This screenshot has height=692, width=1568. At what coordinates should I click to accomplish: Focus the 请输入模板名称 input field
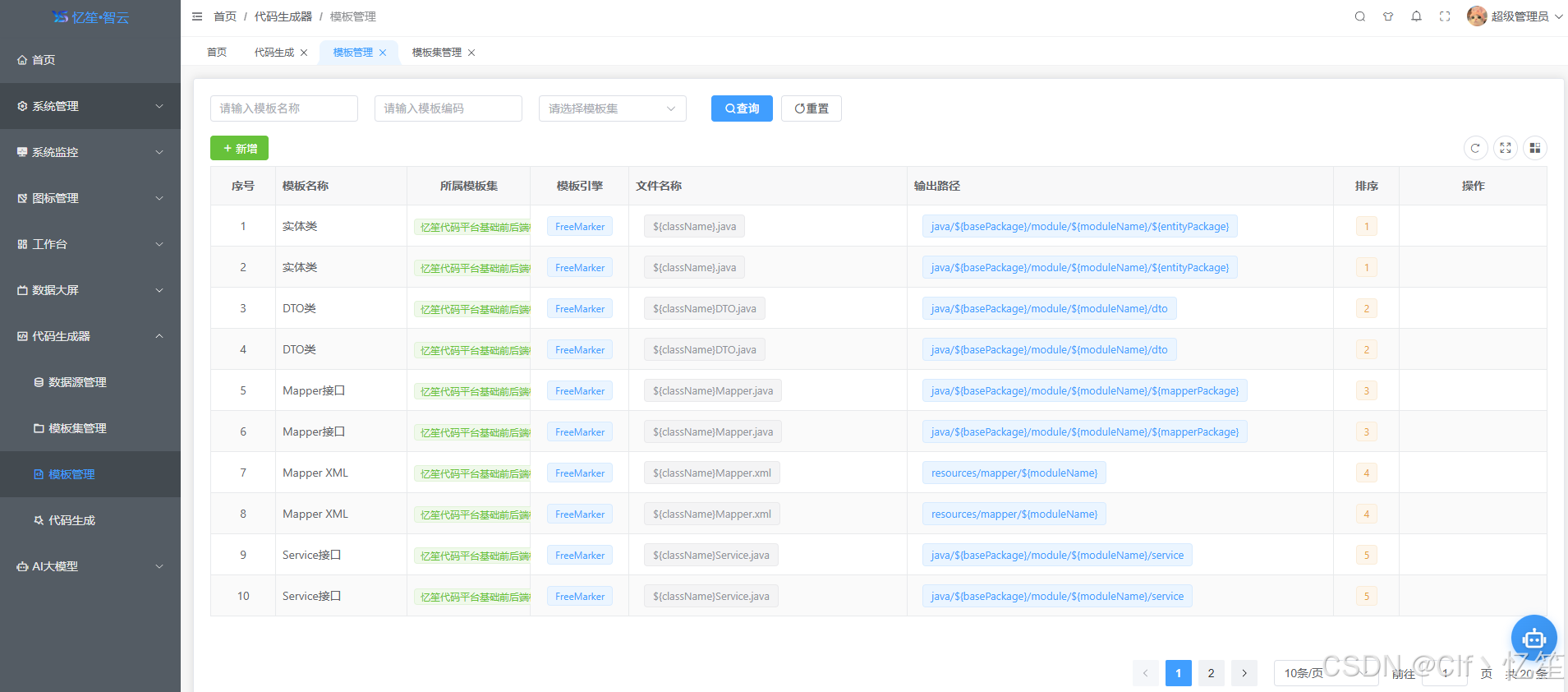[x=284, y=108]
